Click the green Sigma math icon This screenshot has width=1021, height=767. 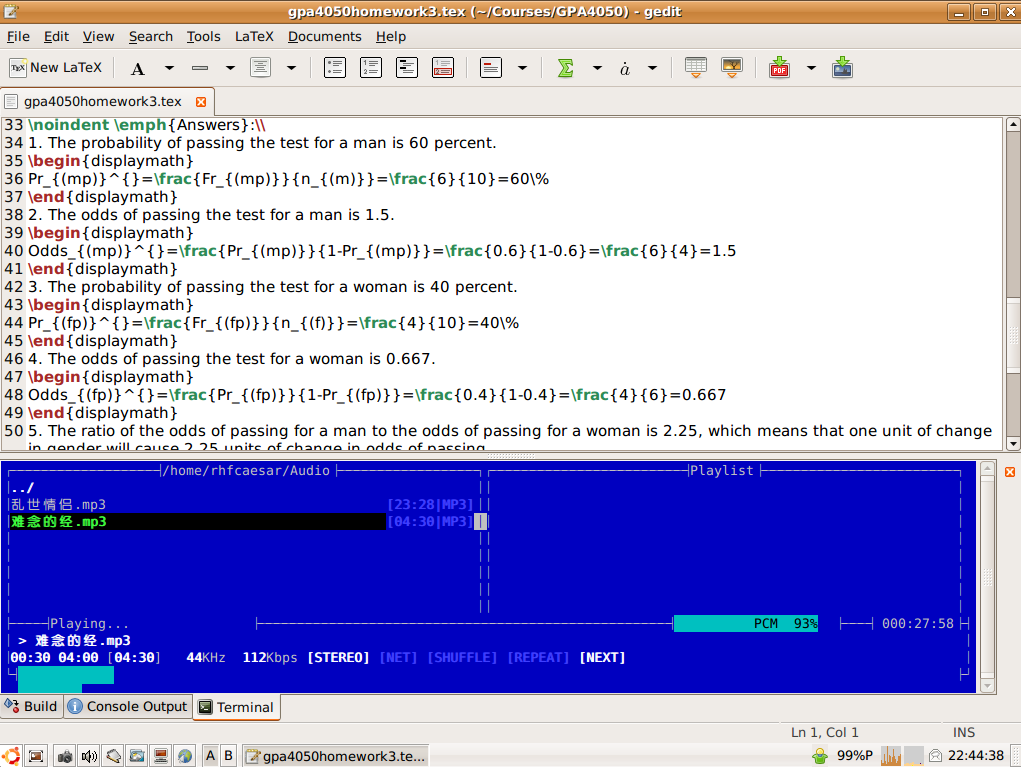[x=566, y=68]
